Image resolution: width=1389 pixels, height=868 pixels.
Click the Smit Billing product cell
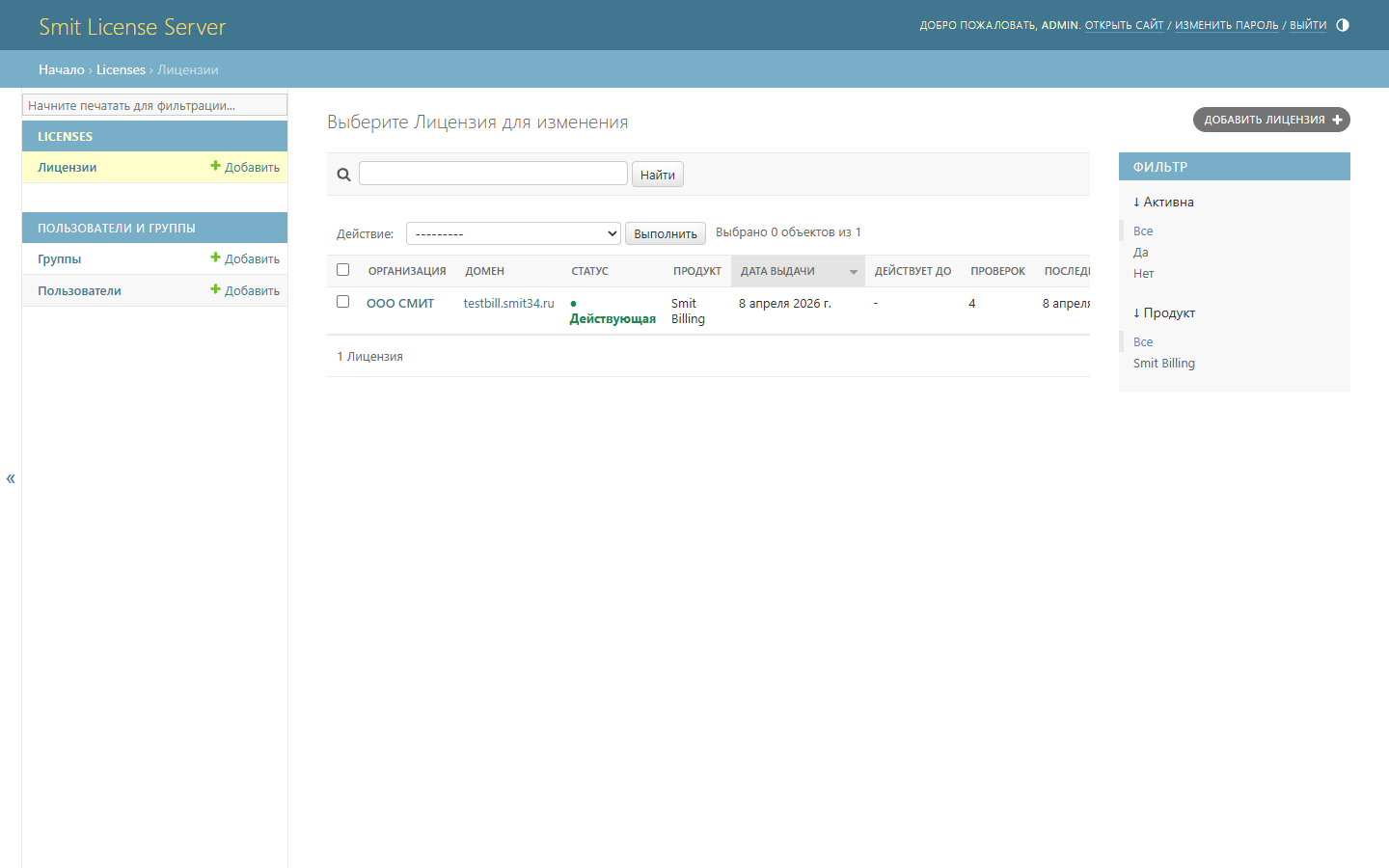[688, 311]
